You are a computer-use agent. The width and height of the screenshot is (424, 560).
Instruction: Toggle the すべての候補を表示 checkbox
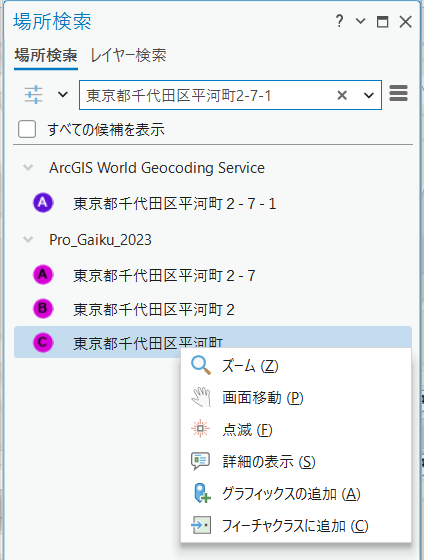point(27,129)
